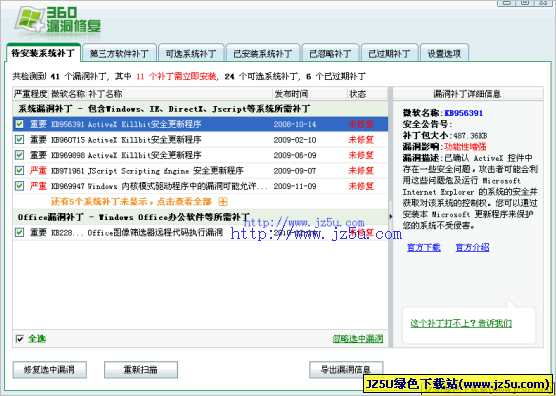The height and width of the screenshot is (396, 556).
Task: Open the 官方介绍 link
Action: point(472,247)
